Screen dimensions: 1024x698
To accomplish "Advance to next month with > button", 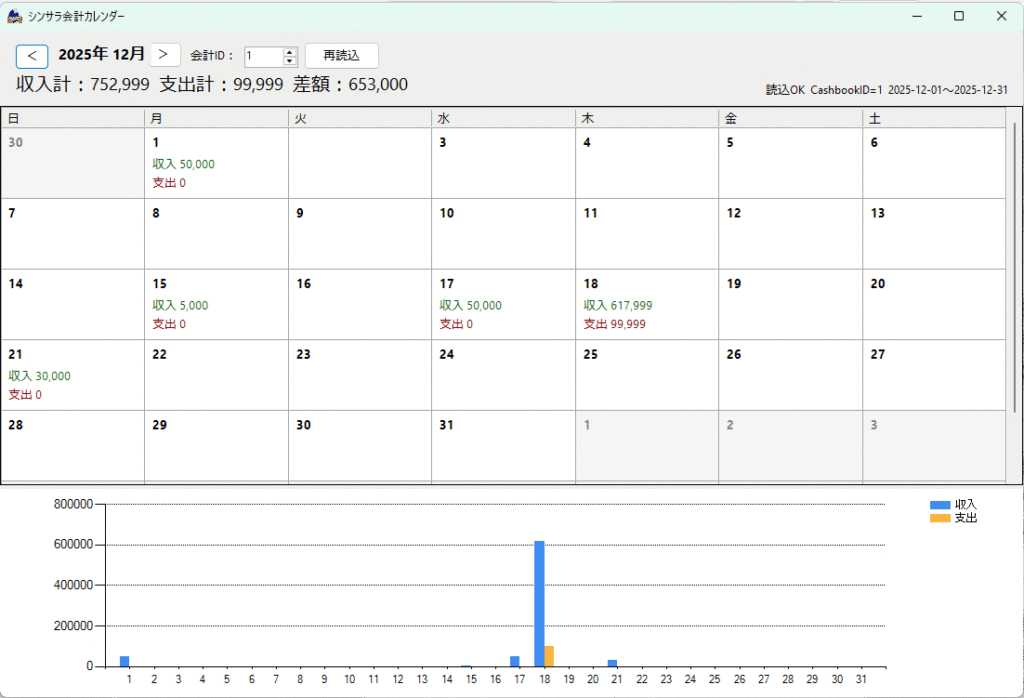I will [x=165, y=55].
